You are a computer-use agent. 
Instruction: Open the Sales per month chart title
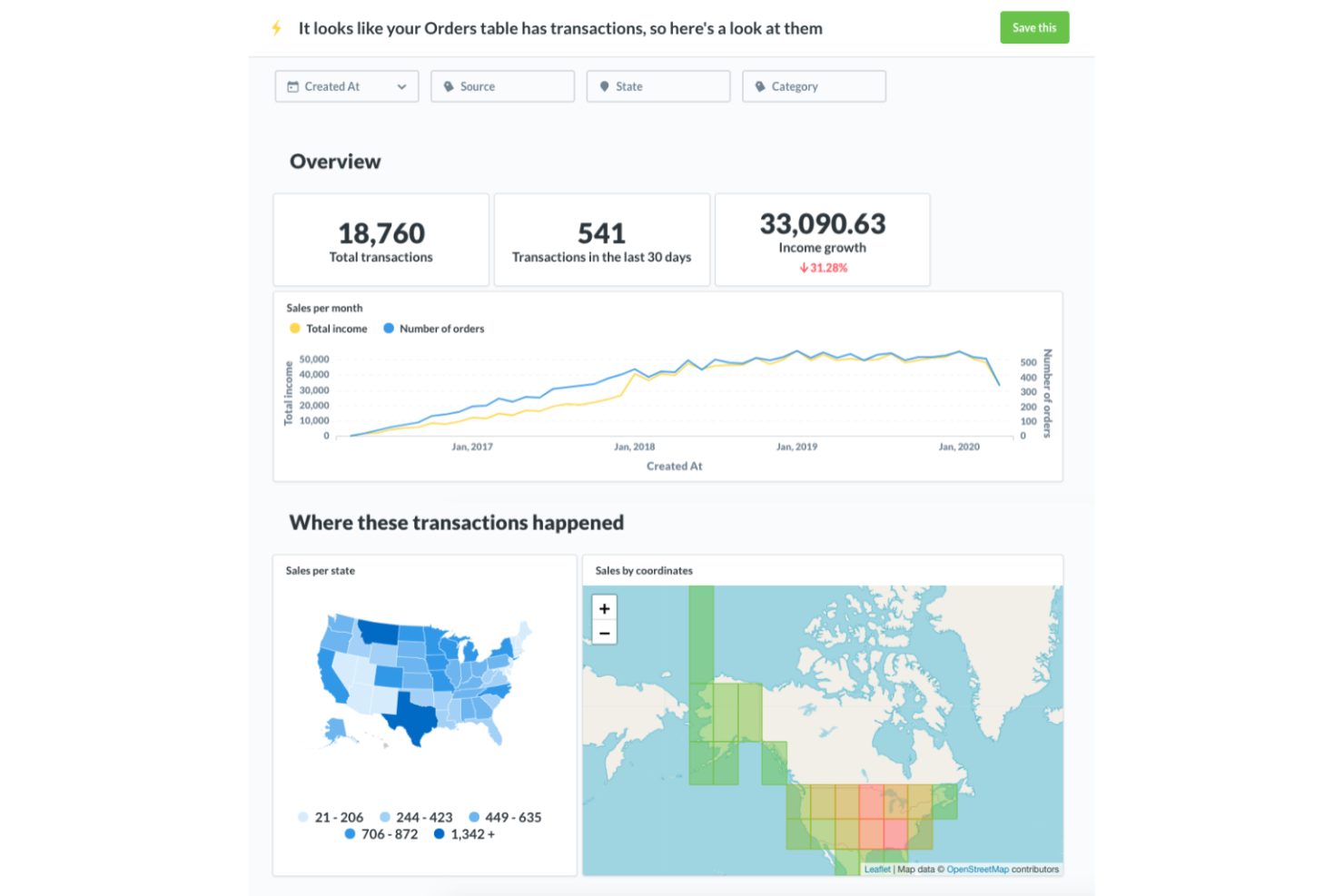[324, 308]
